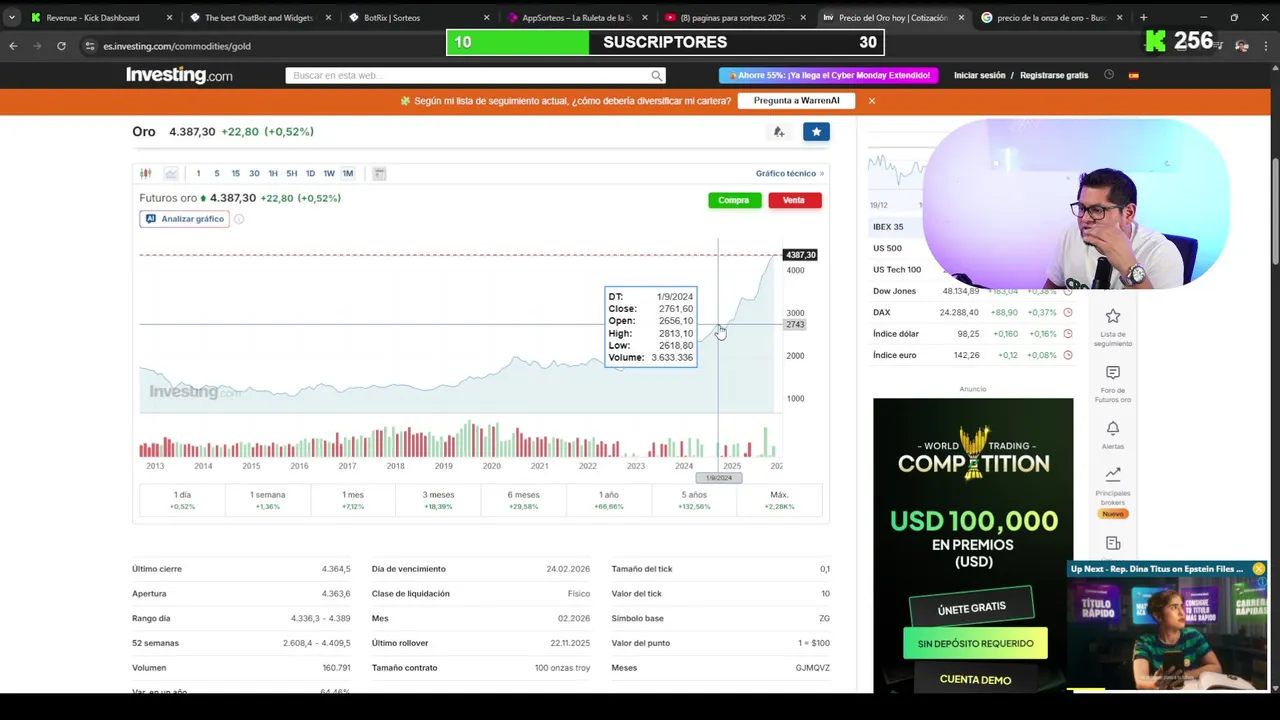
Task: Open the Spanish flag language selector
Action: pos(1134,75)
